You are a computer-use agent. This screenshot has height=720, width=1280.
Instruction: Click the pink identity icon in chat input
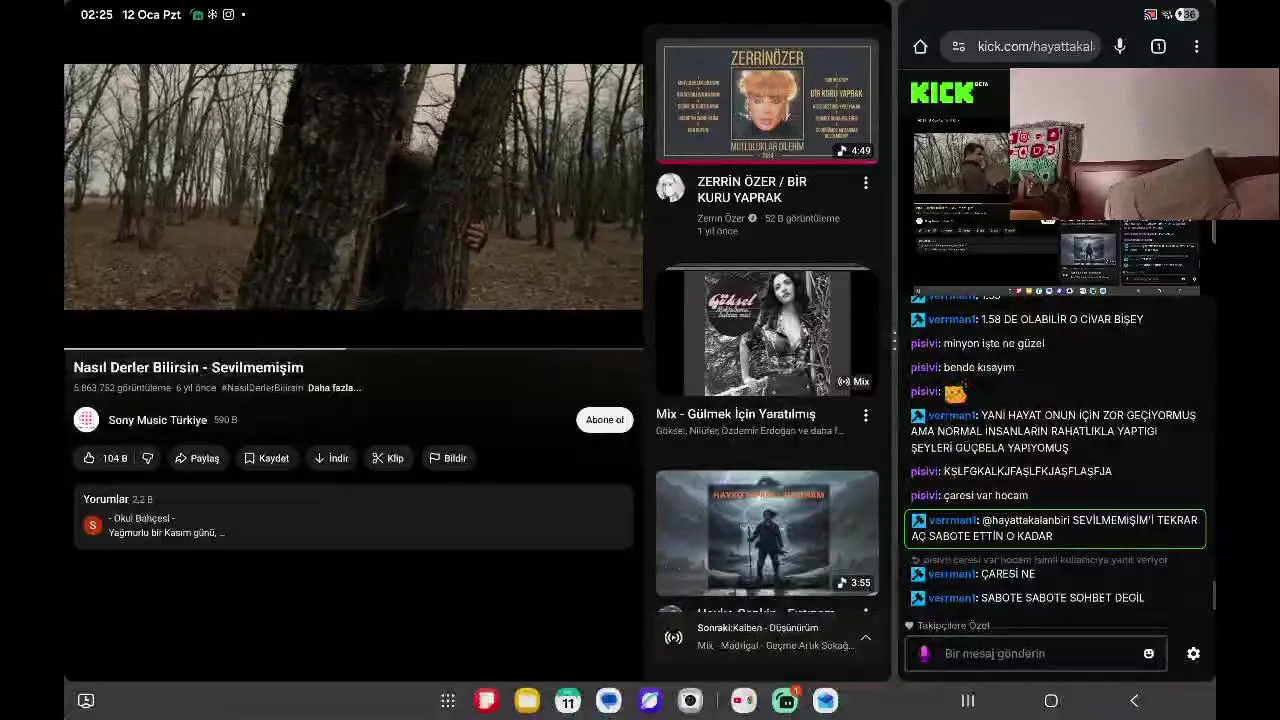(x=924, y=653)
